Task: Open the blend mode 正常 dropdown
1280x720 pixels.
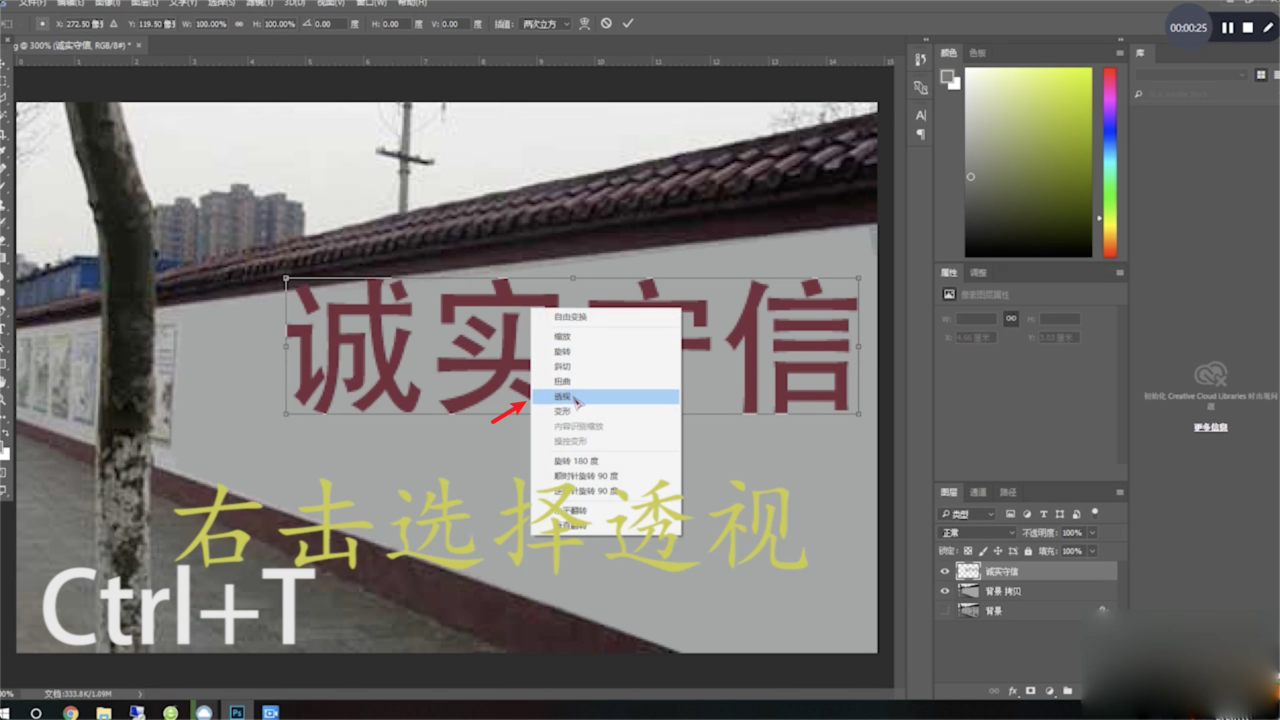Action: coord(978,533)
